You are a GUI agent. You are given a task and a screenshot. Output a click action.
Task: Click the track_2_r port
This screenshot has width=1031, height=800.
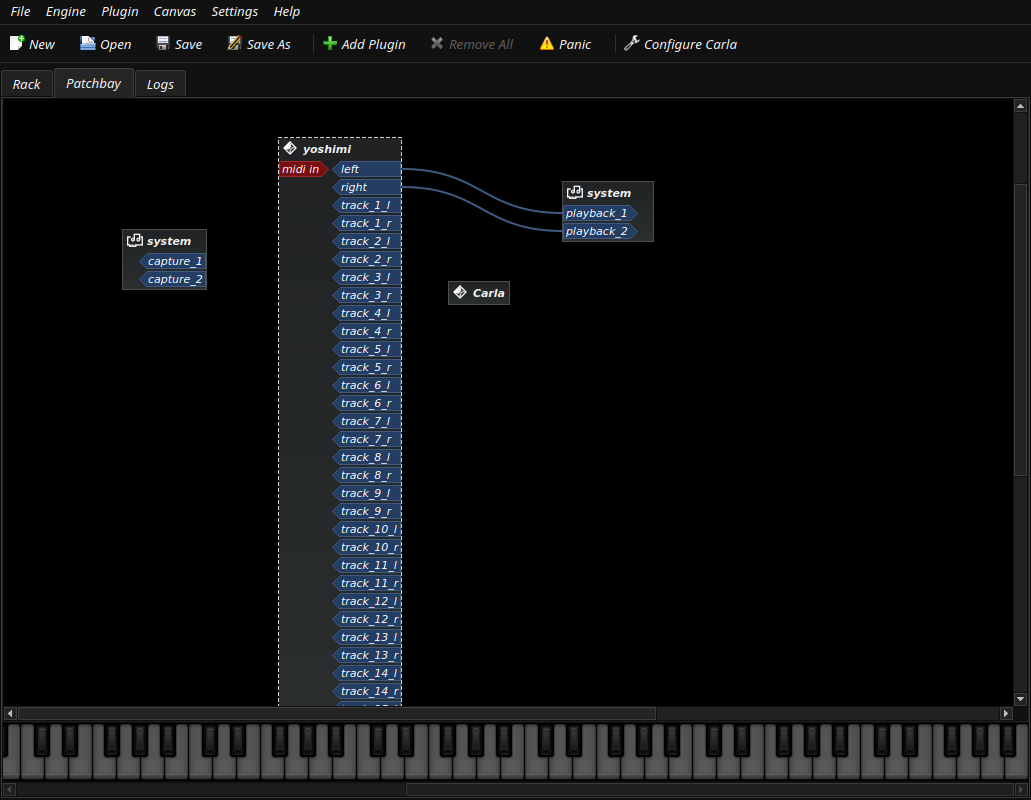367,259
